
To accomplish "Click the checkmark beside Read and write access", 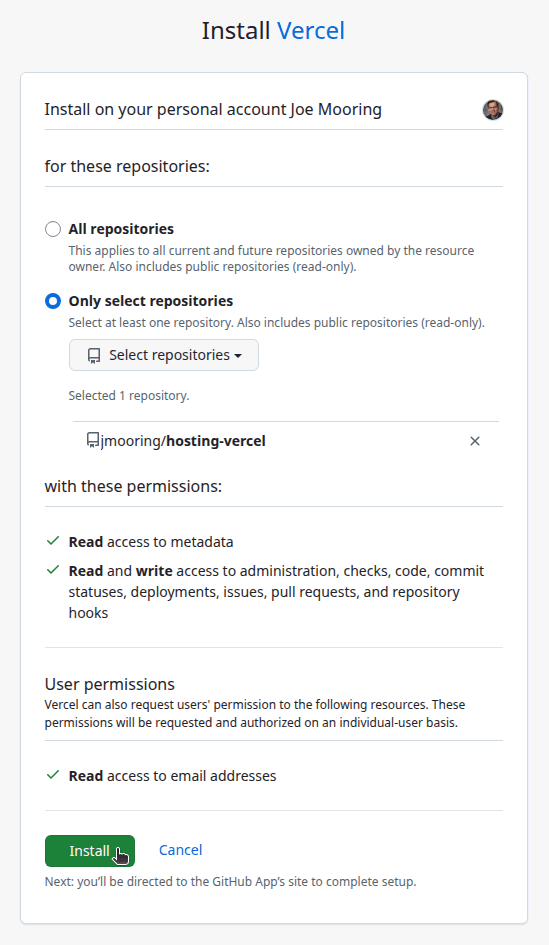I will pyautogui.click(x=53, y=570).
